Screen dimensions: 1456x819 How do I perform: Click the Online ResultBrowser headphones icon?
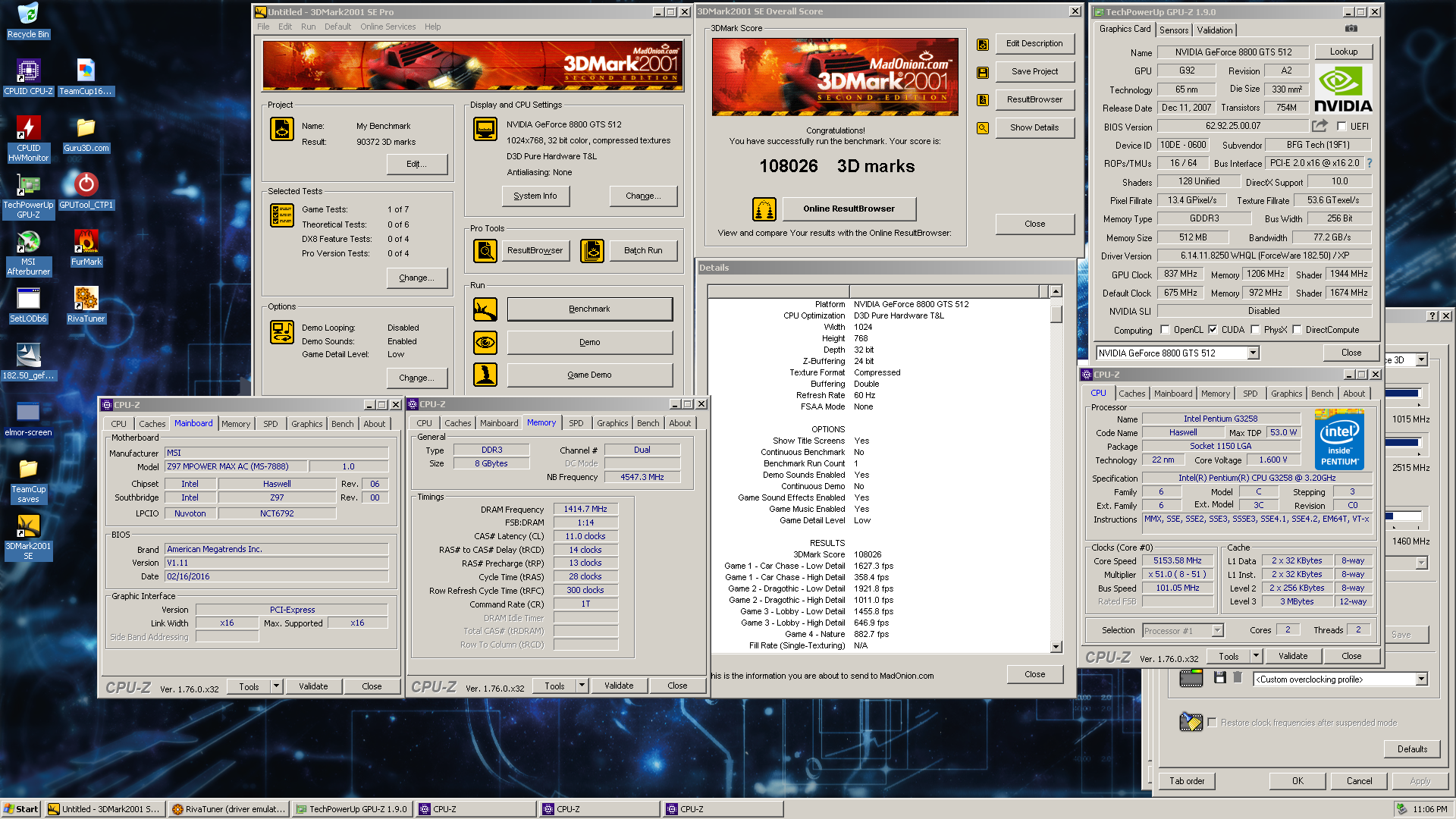pyautogui.click(x=764, y=209)
